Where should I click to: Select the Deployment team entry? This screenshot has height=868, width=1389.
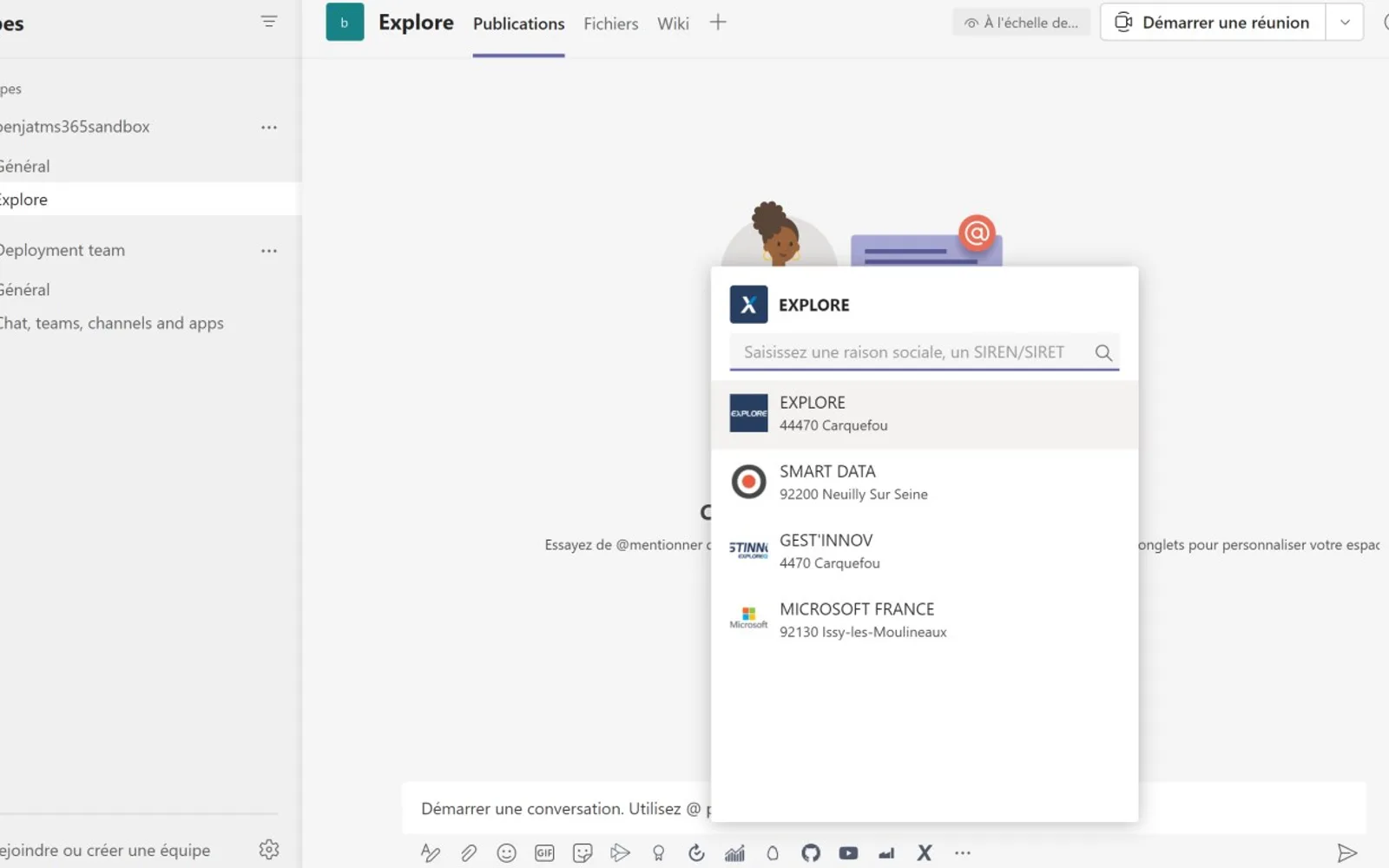point(63,250)
